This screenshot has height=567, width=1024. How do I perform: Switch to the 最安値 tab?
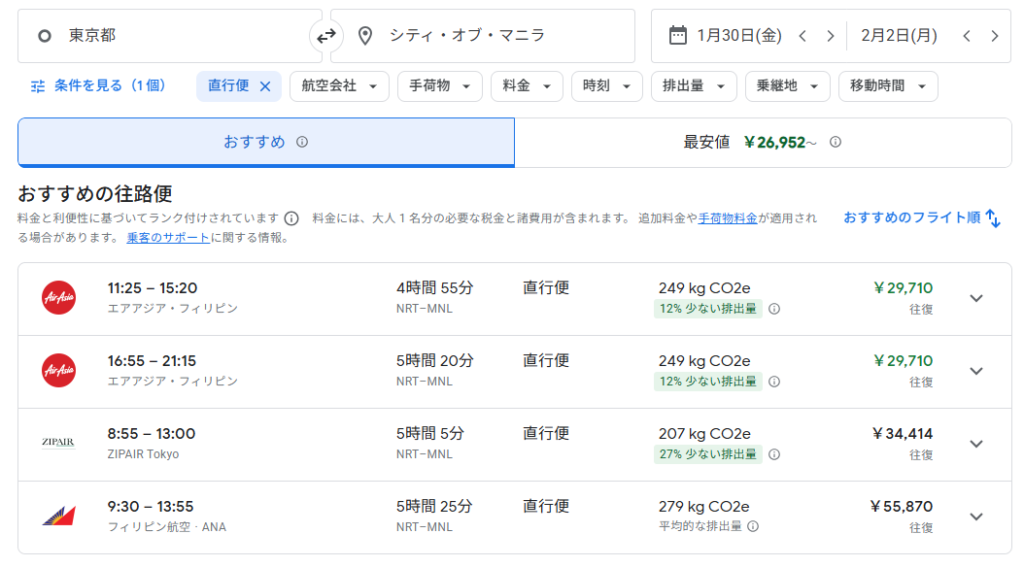(762, 142)
